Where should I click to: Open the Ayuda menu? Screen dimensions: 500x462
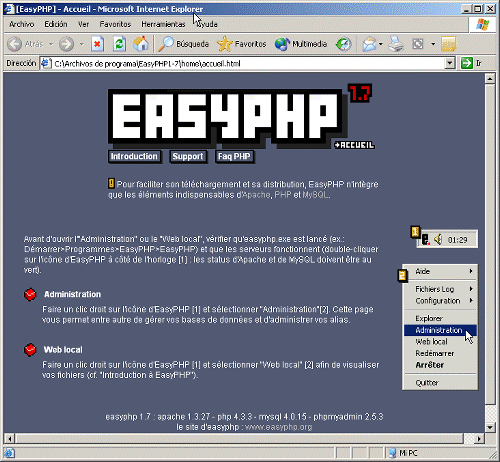coord(207,24)
